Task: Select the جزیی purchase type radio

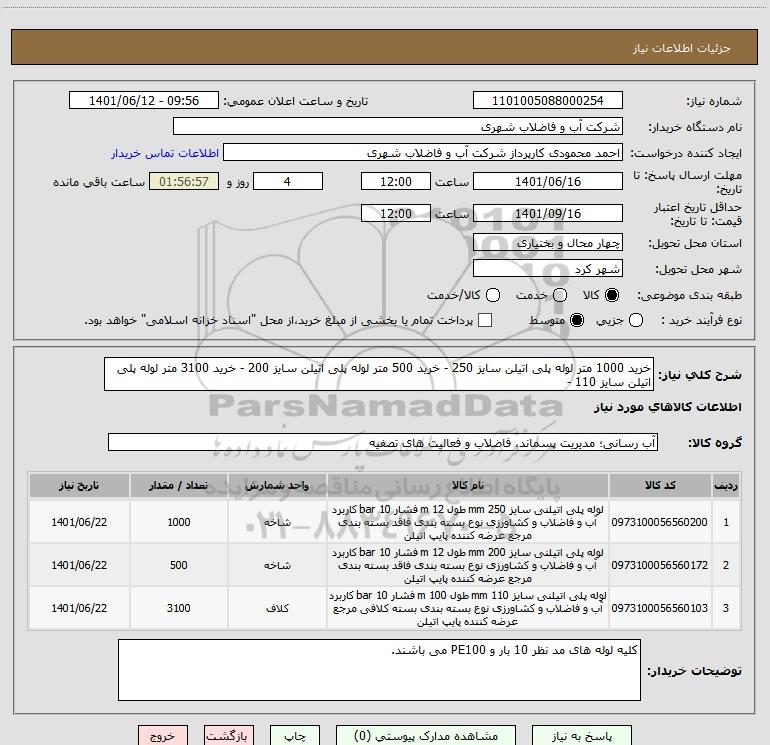Action: coord(635,320)
